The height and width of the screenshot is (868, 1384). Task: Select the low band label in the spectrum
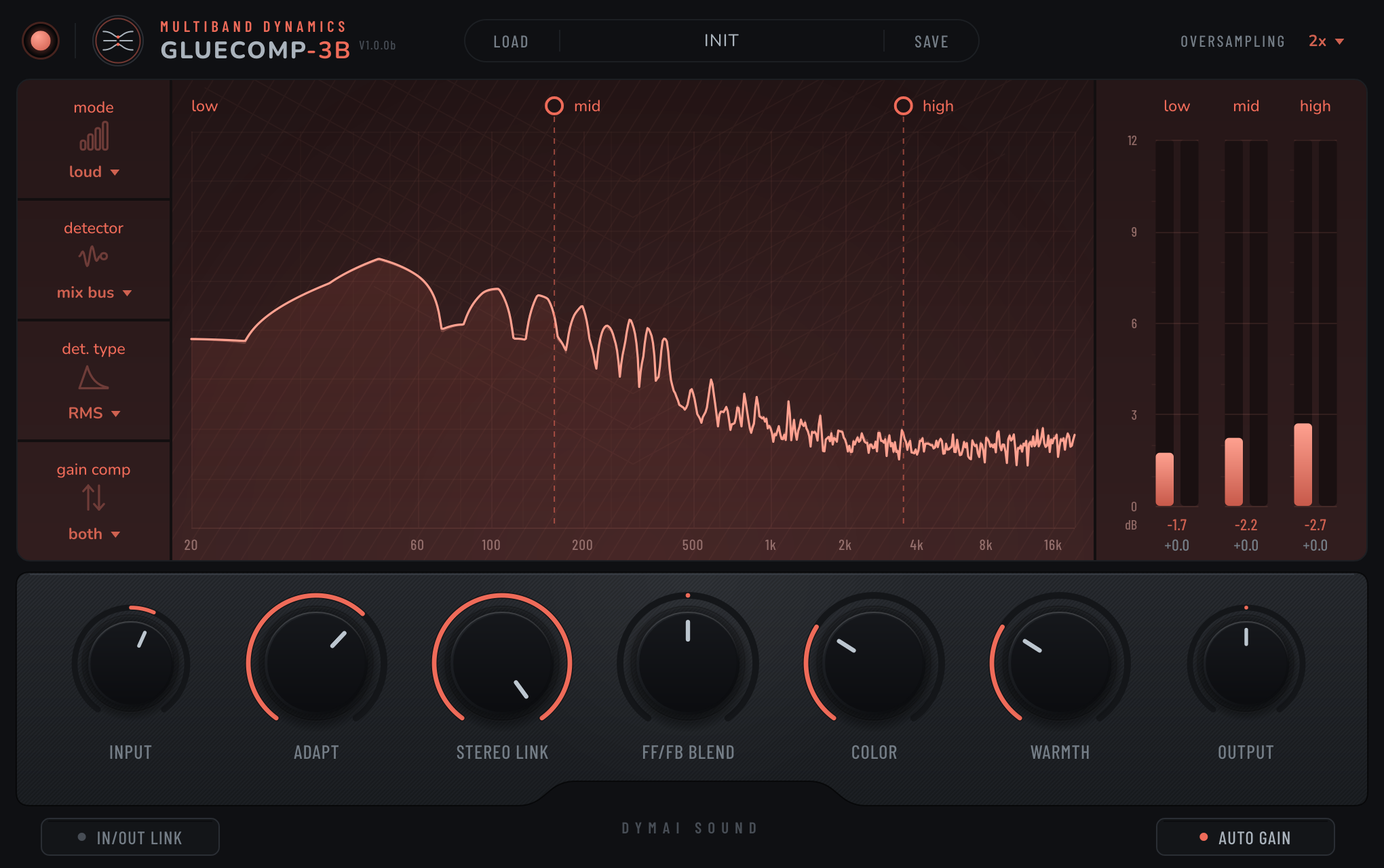coord(204,106)
